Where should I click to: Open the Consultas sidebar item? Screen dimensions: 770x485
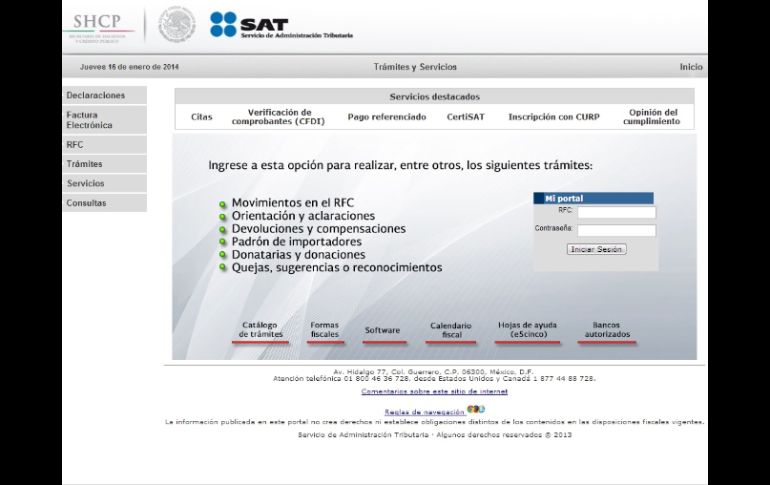(x=104, y=203)
